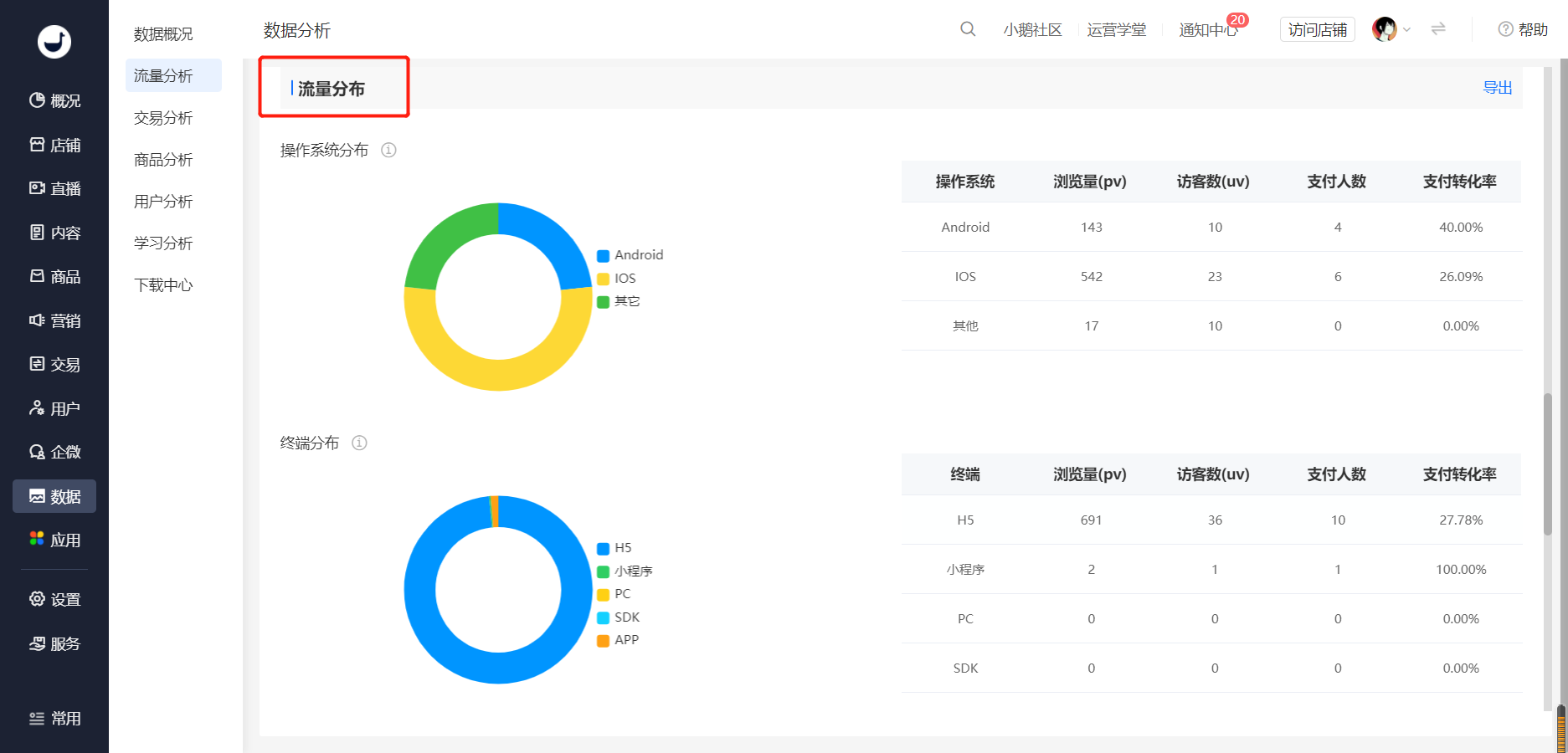Viewport: 1568px width, 753px height.
Task: Select 用户 in the sidebar
Action: [54, 408]
